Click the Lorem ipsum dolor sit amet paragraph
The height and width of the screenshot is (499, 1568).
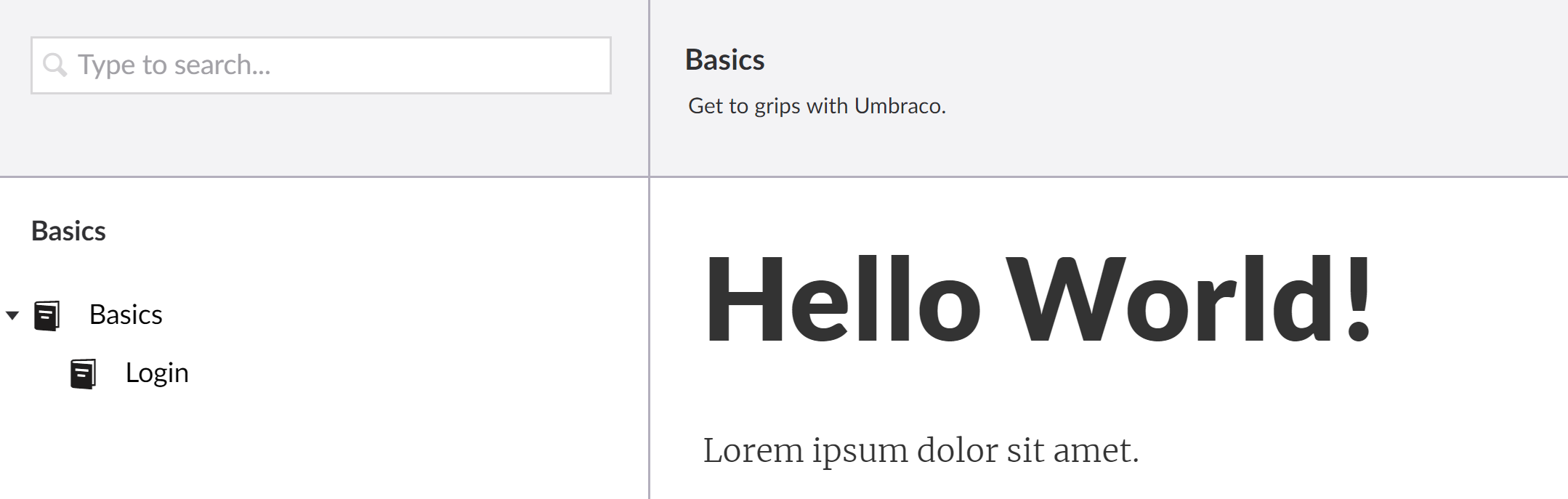[x=921, y=450]
